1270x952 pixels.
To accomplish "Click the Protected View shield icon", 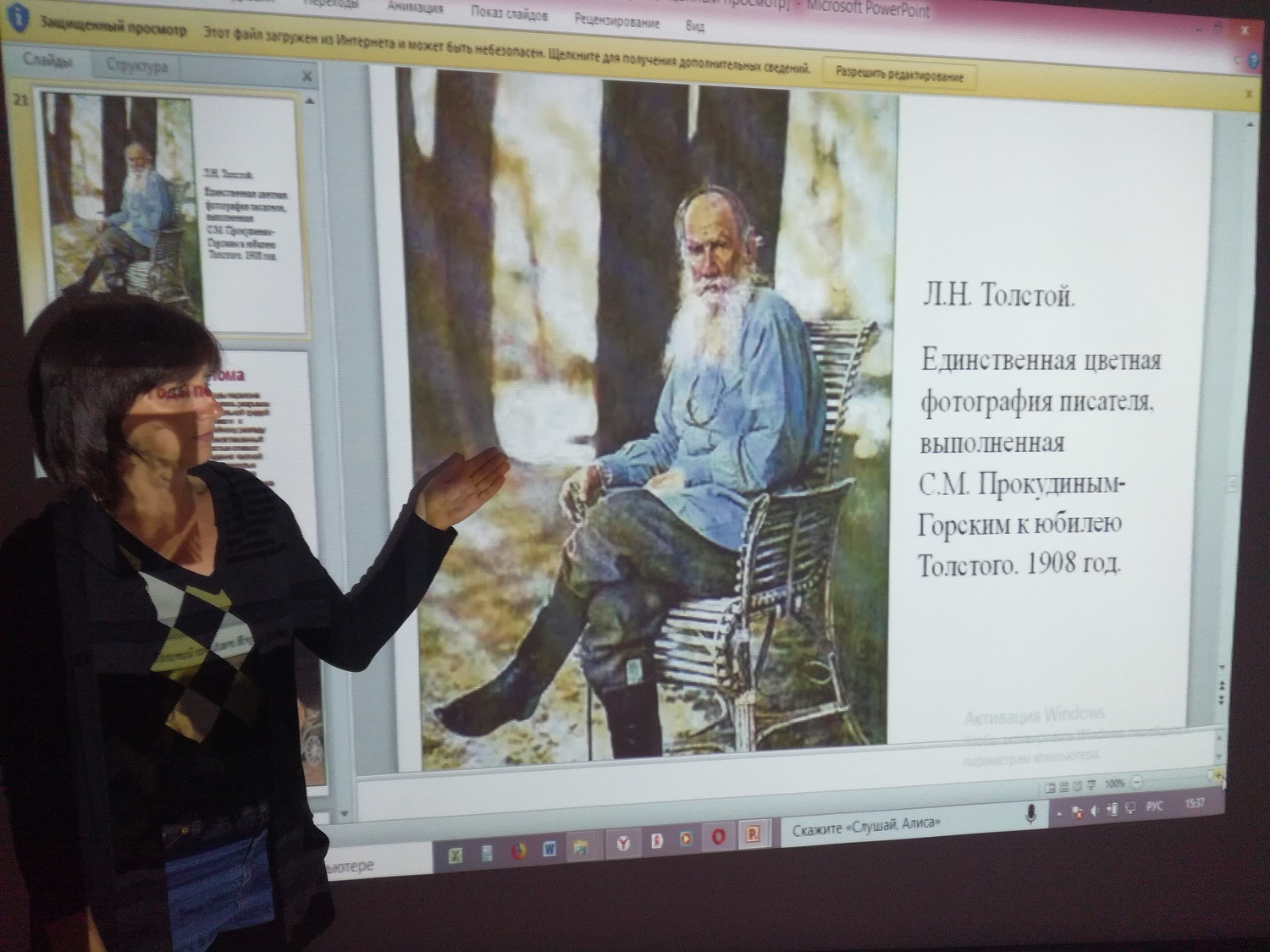I will coord(16,19).
